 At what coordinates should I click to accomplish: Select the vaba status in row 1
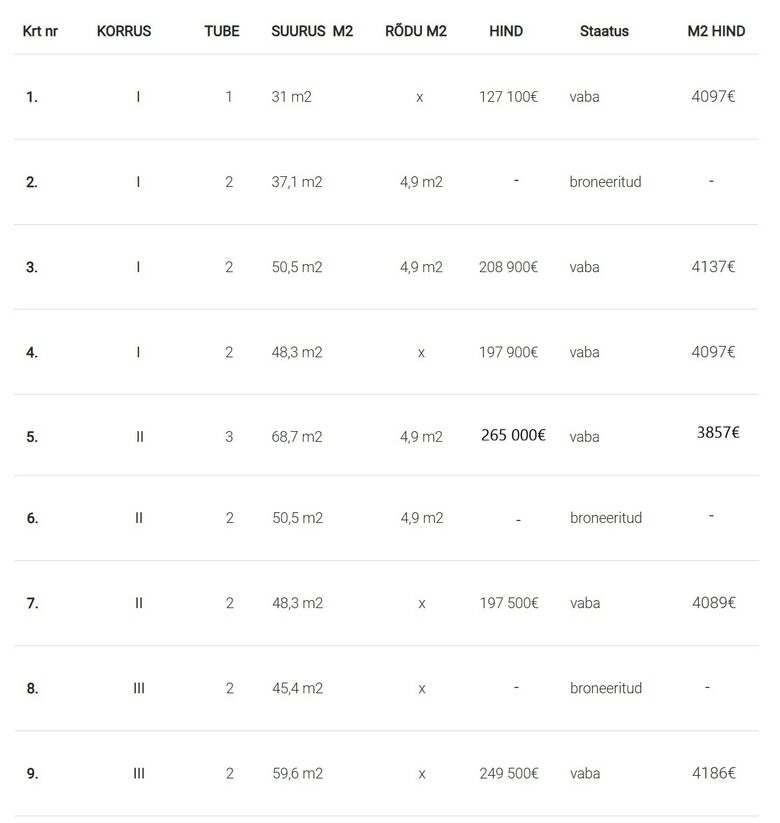click(x=585, y=97)
